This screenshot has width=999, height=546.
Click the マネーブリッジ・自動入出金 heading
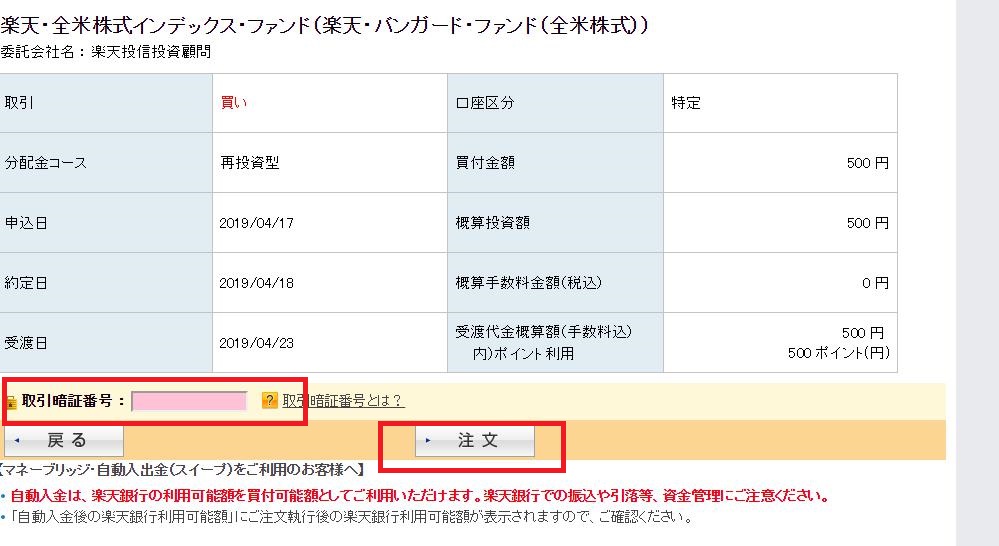(183, 470)
